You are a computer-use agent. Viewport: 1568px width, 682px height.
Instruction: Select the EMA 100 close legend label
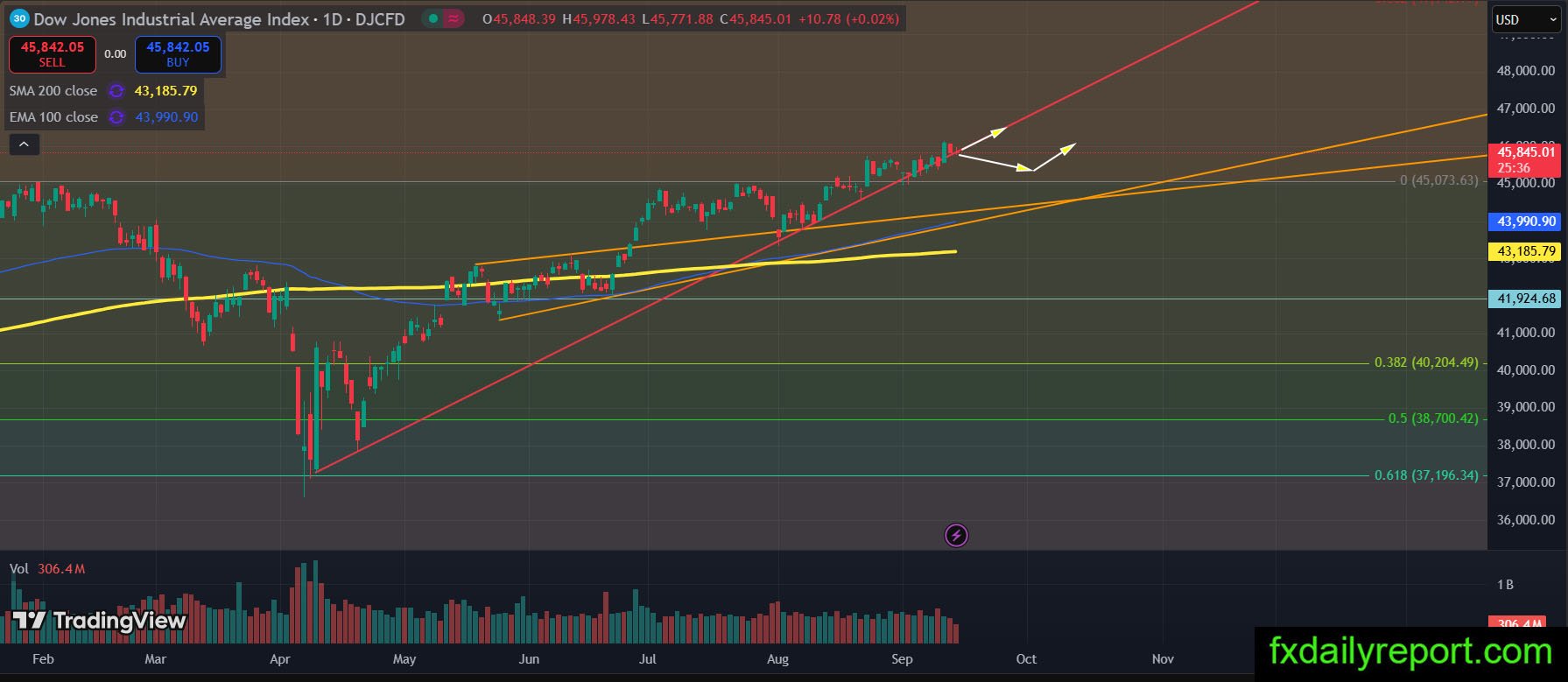tap(53, 117)
